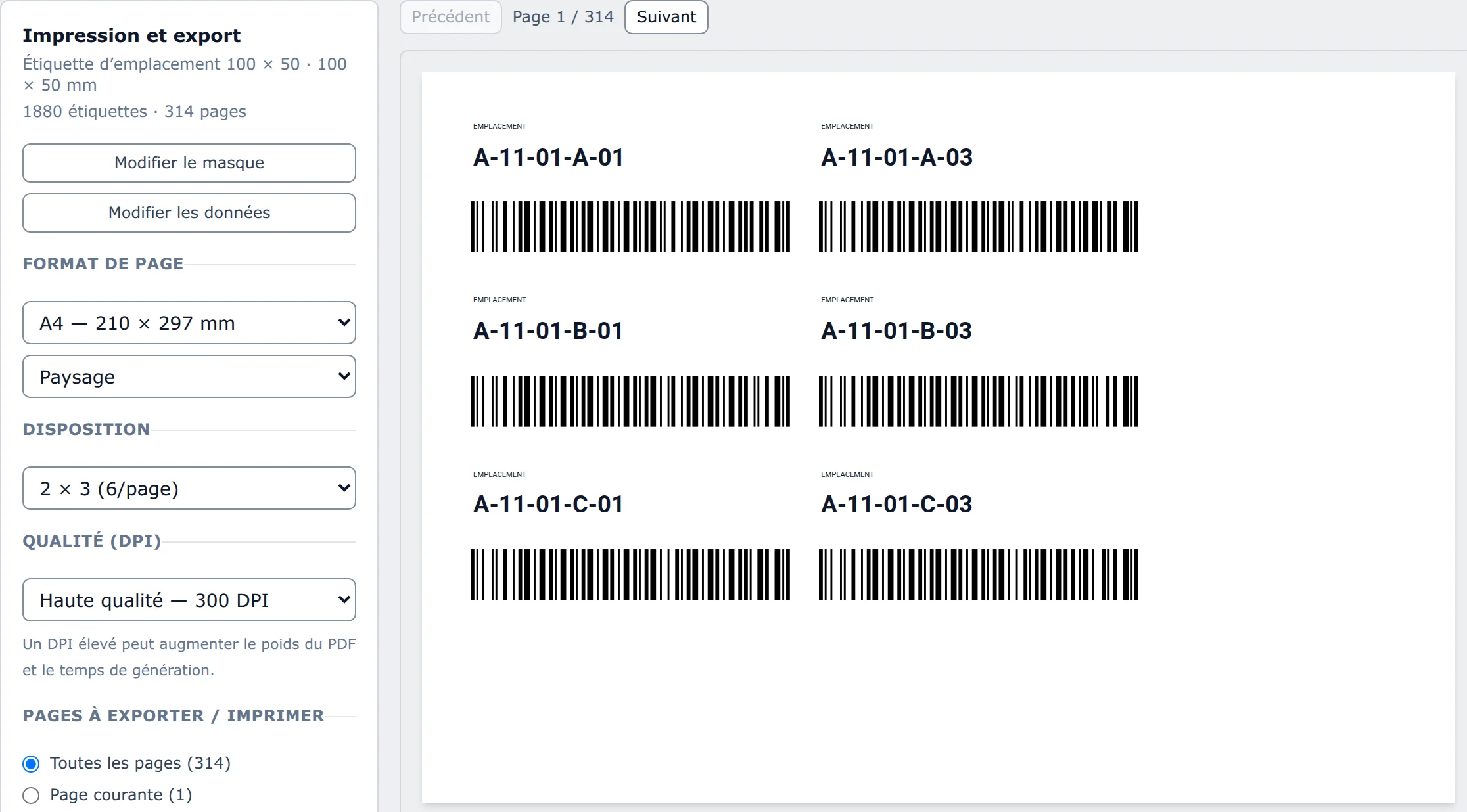Click label text A-11-01-A-01
1467x812 pixels.
[548, 158]
